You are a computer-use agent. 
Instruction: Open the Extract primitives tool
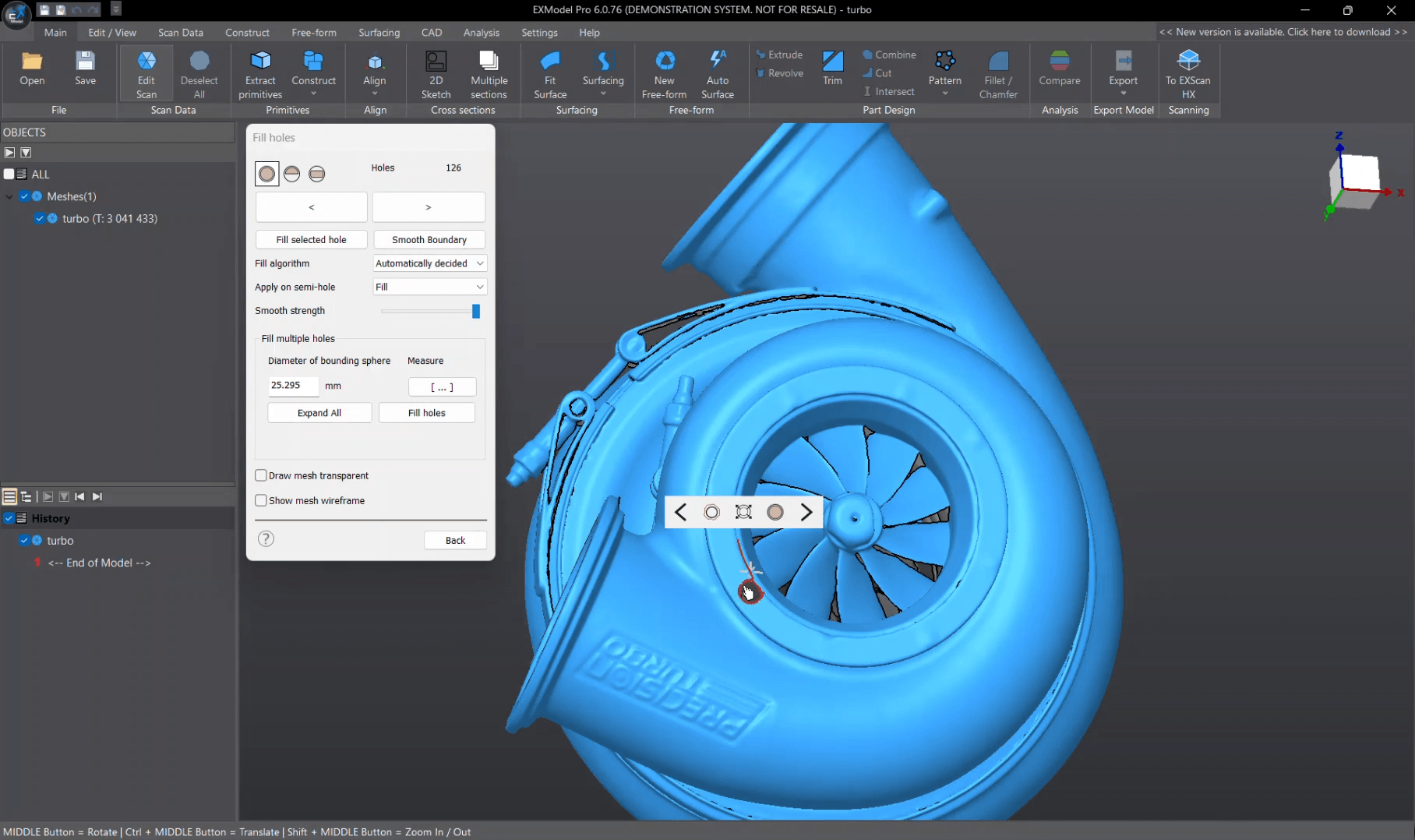[x=259, y=72]
